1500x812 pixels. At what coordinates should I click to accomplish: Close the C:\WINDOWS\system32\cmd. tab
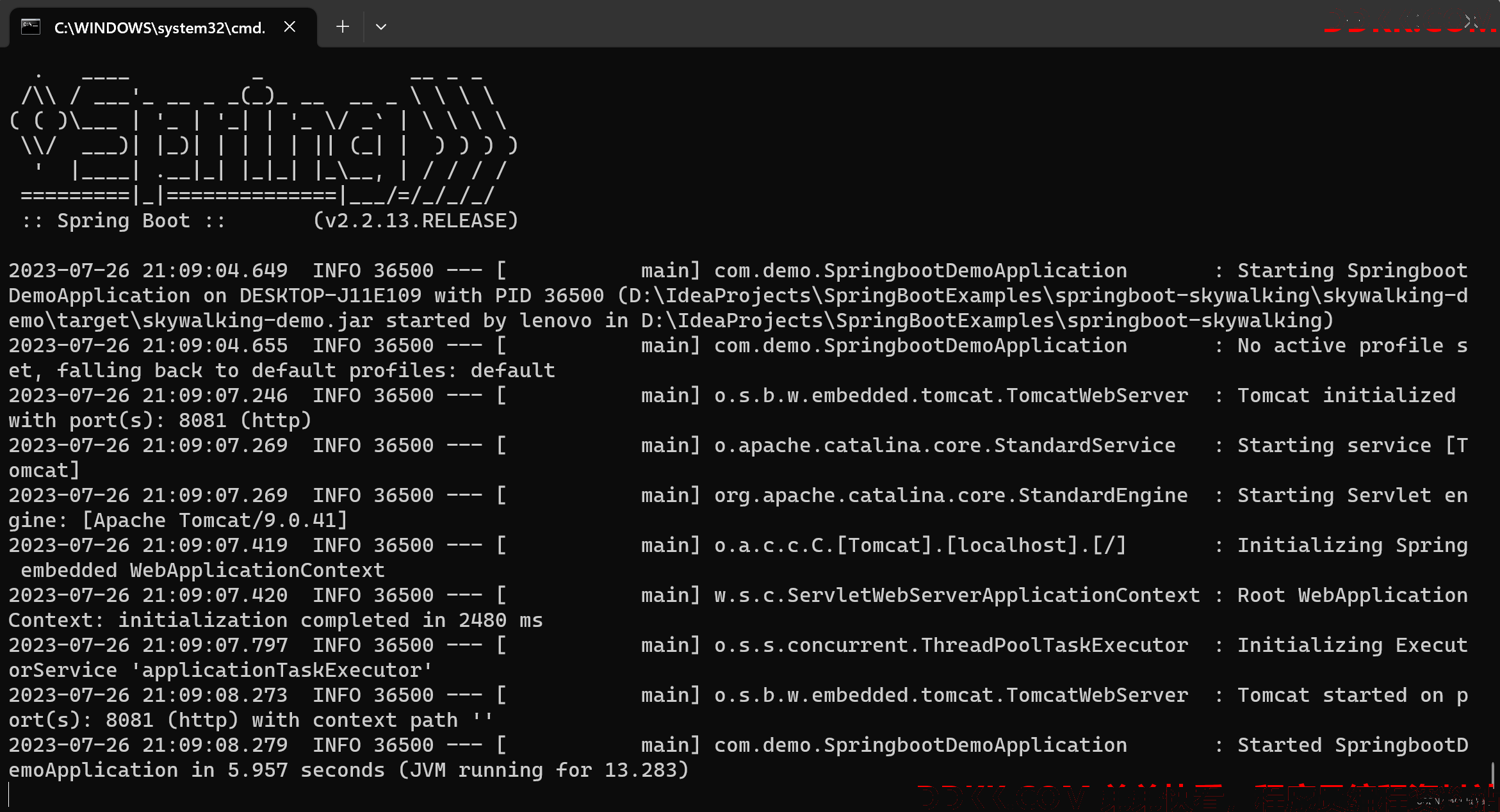pos(289,27)
